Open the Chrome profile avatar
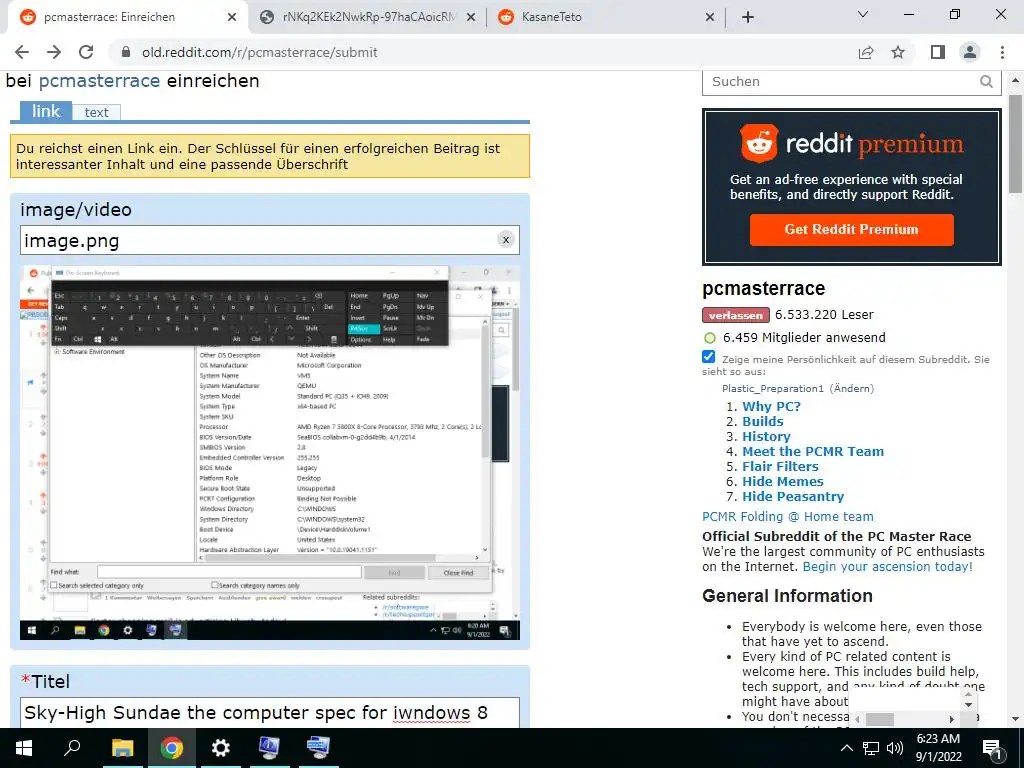This screenshot has height=768, width=1024. (x=970, y=52)
